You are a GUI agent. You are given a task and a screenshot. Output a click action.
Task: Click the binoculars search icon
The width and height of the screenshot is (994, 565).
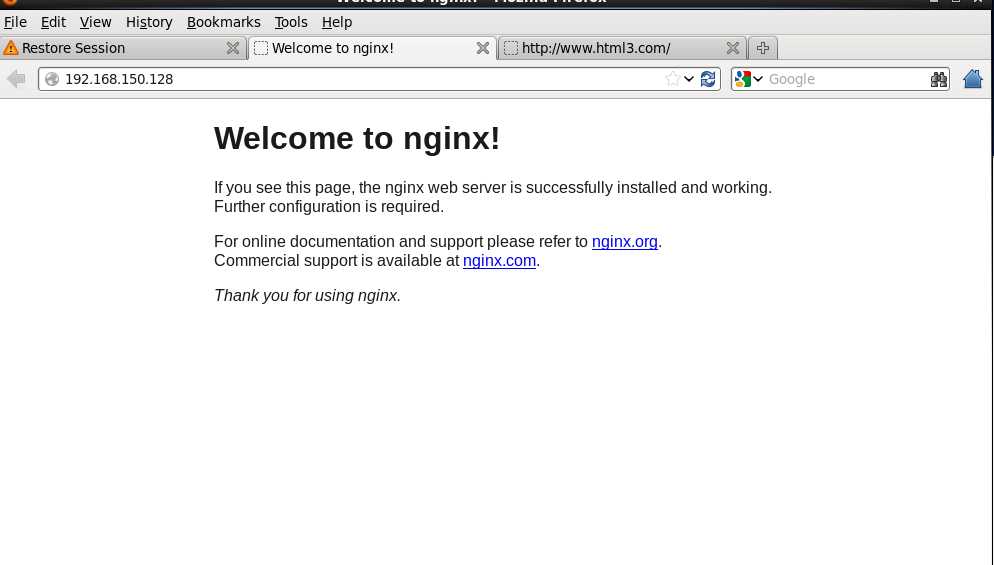coord(938,79)
